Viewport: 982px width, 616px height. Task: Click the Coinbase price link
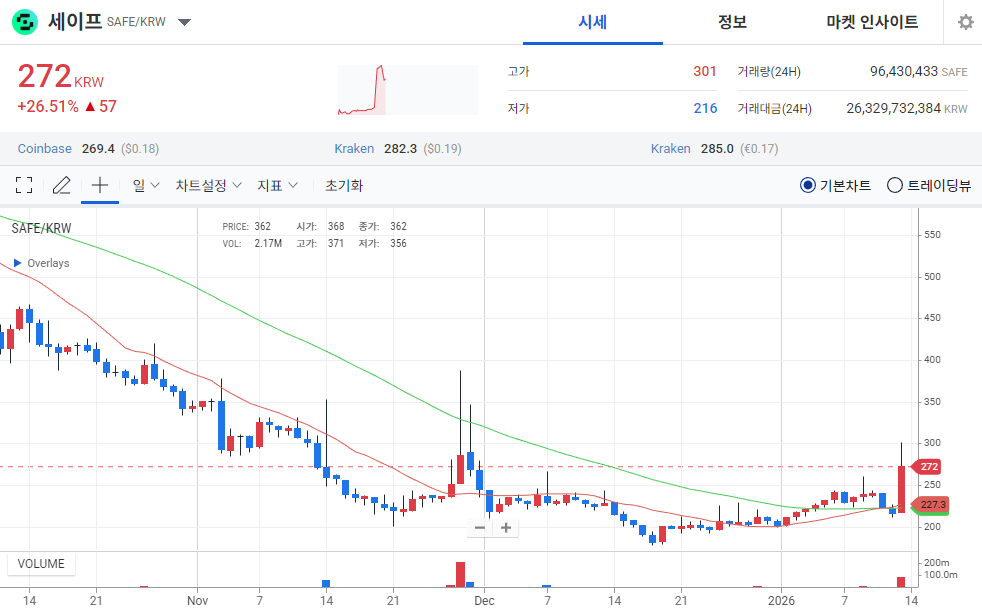pyautogui.click(x=44, y=148)
